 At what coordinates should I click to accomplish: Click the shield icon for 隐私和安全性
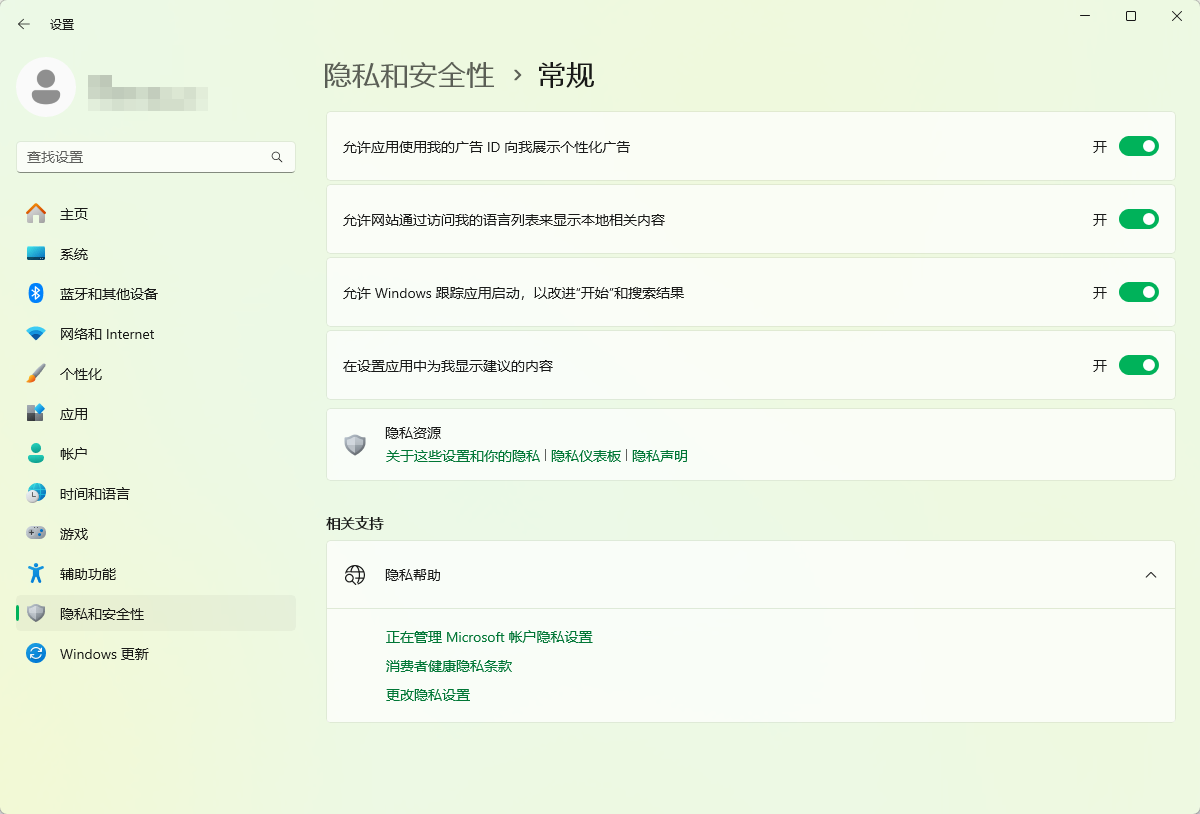36,614
